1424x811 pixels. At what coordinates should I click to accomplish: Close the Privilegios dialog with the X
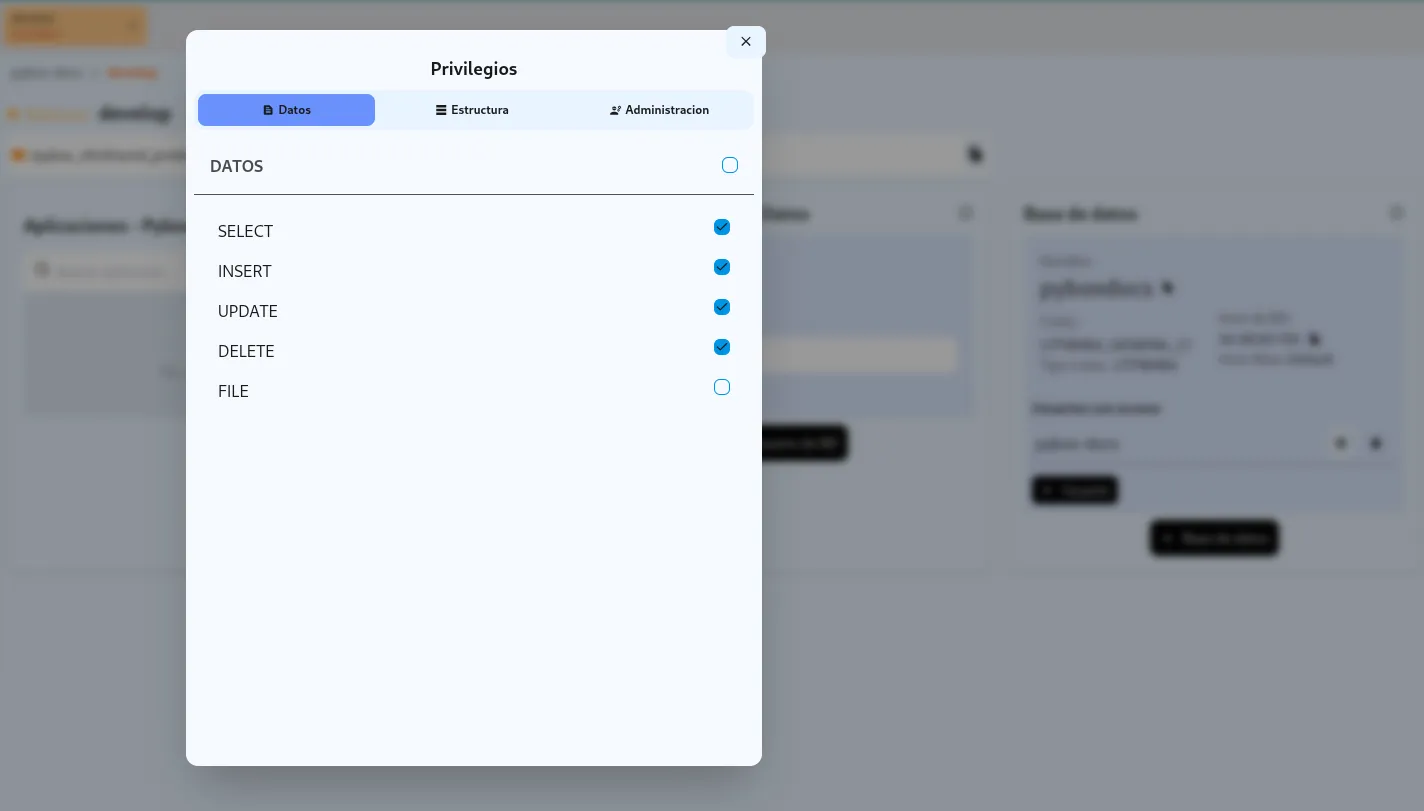point(746,42)
